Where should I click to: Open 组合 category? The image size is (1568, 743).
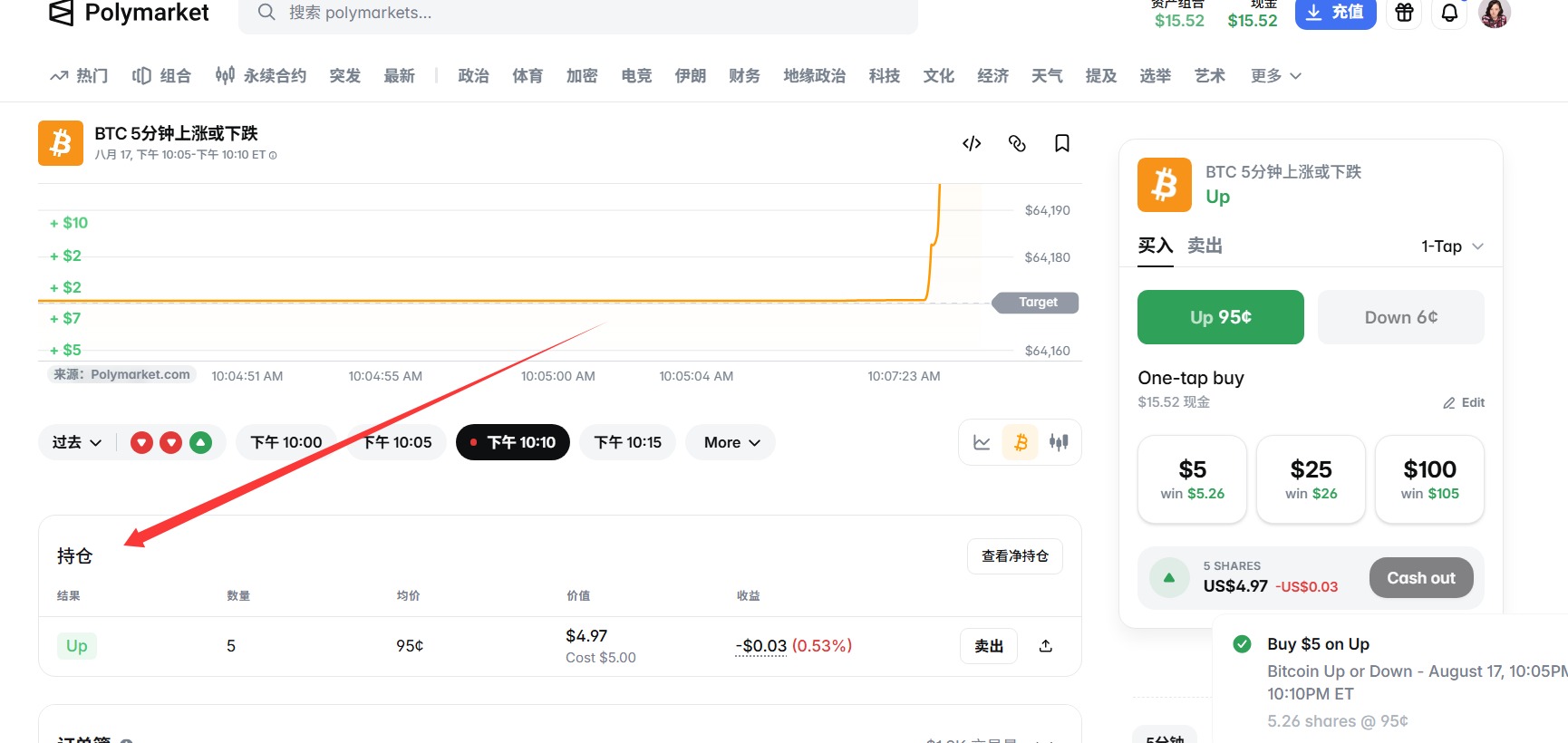tap(161, 76)
